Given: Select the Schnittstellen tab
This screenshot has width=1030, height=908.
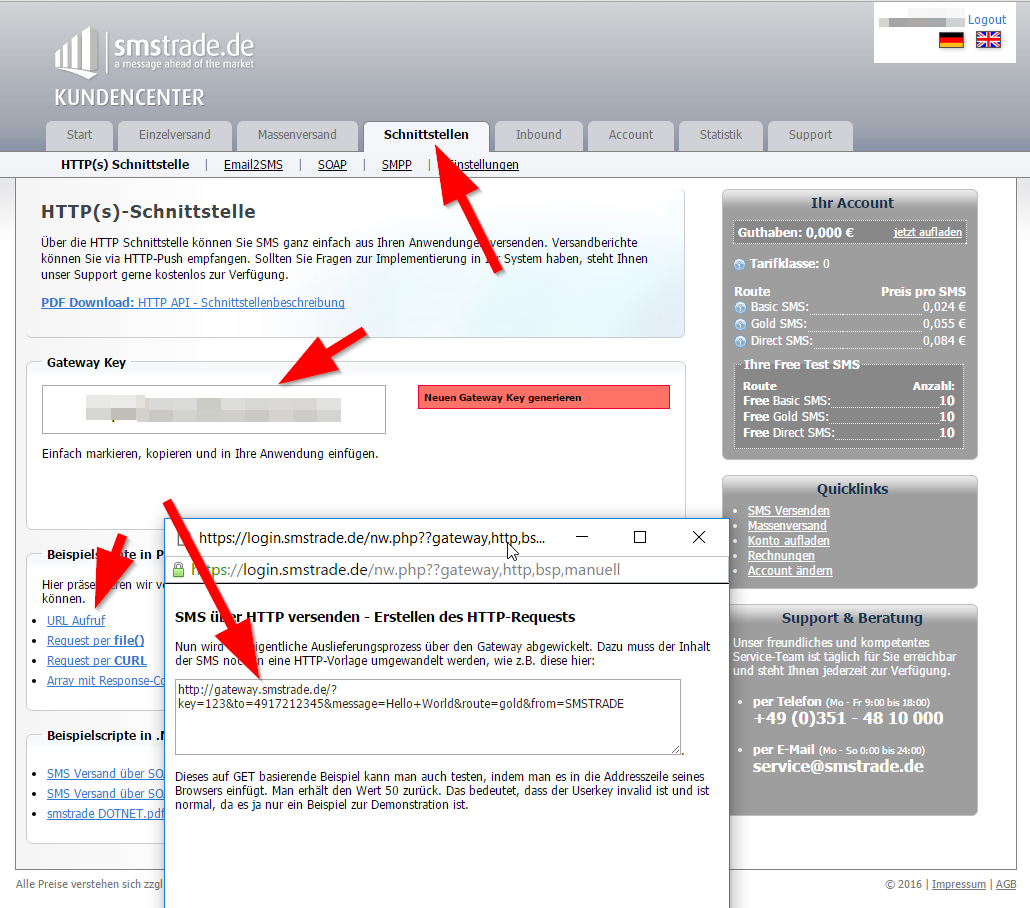Looking at the screenshot, I should (426, 135).
